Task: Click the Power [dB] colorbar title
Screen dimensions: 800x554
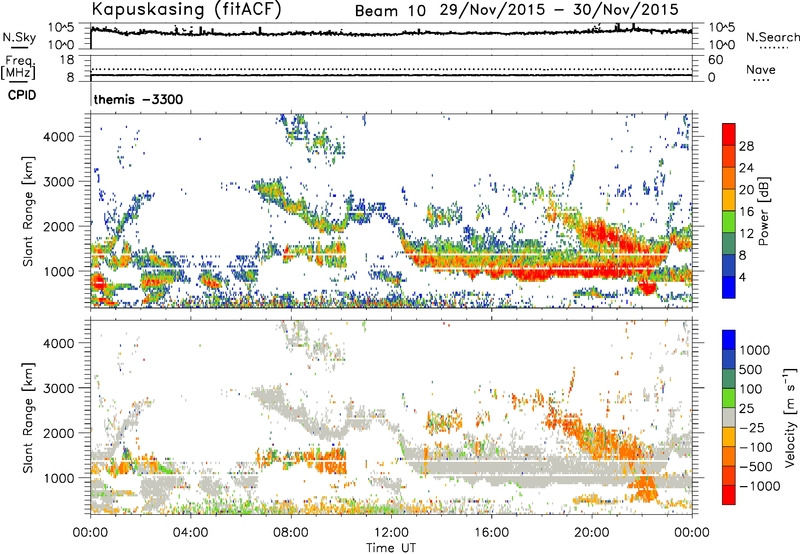Action: coord(763,211)
